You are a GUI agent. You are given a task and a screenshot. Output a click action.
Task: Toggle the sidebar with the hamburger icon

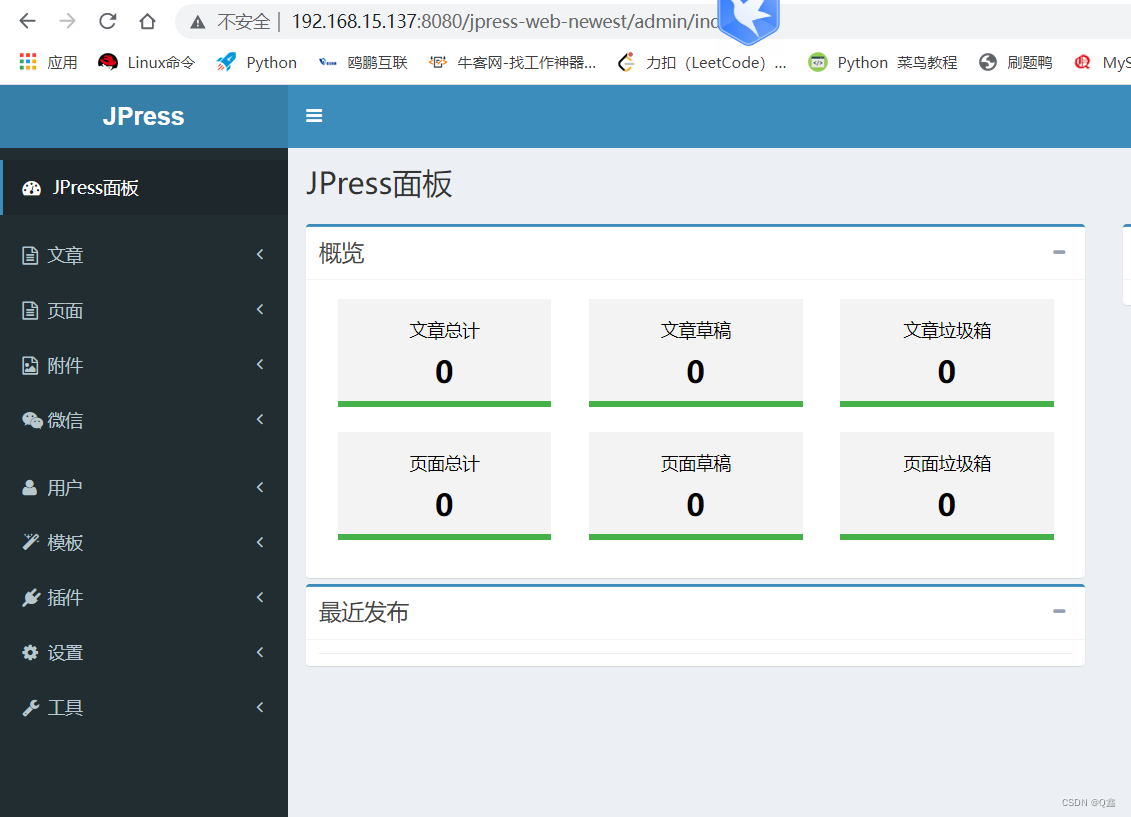314,116
